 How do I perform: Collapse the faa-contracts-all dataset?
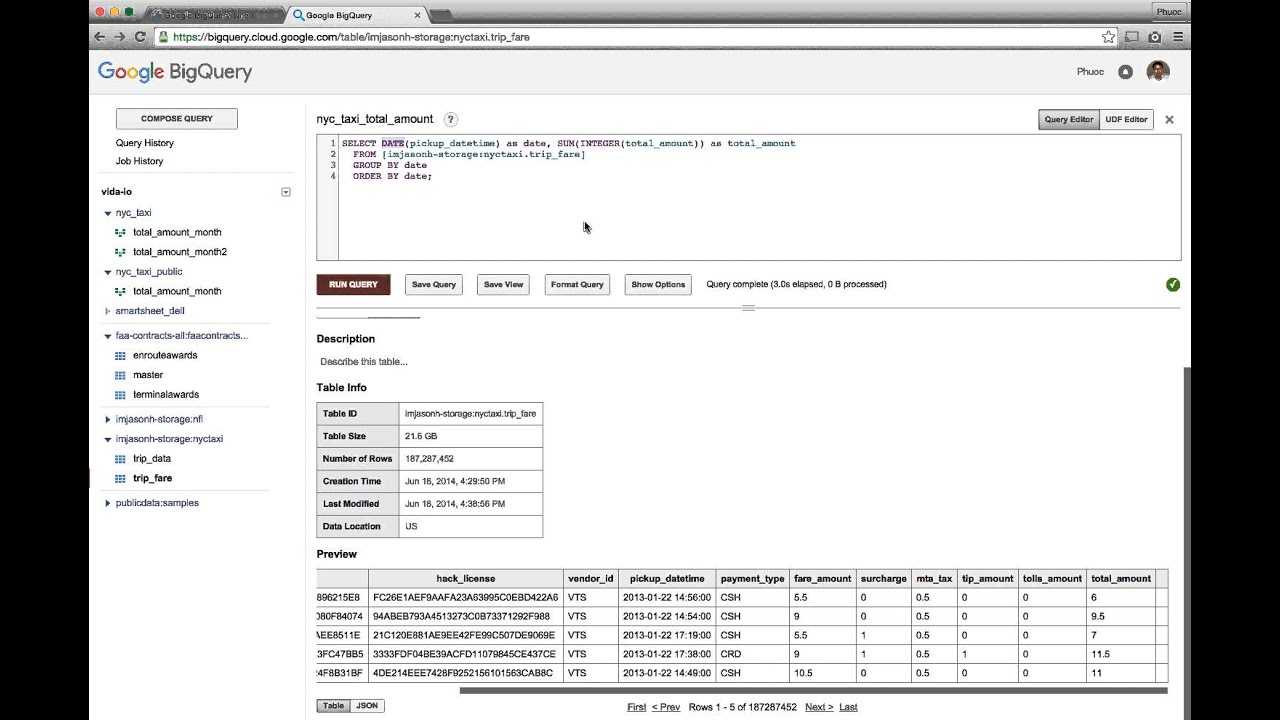(x=108, y=336)
